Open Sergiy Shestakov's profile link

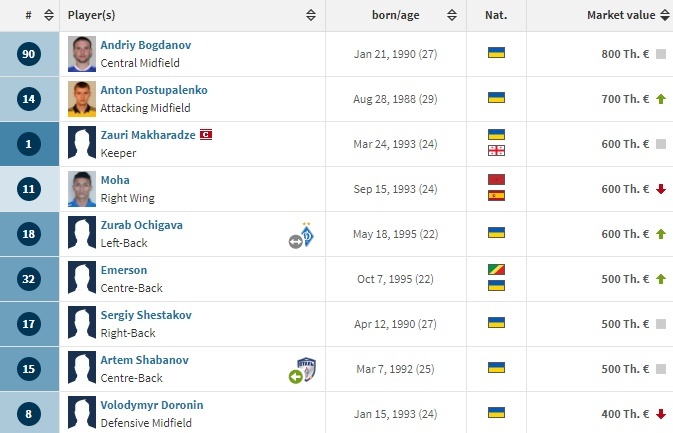(x=146, y=315)
